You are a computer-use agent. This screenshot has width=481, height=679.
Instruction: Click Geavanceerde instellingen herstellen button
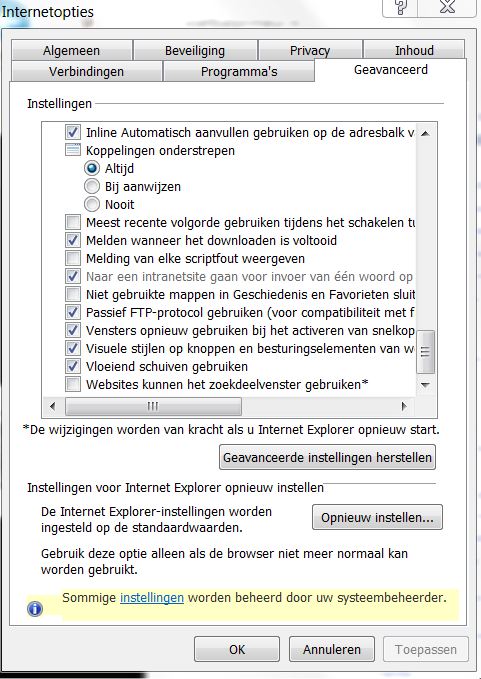click(327, 457)
